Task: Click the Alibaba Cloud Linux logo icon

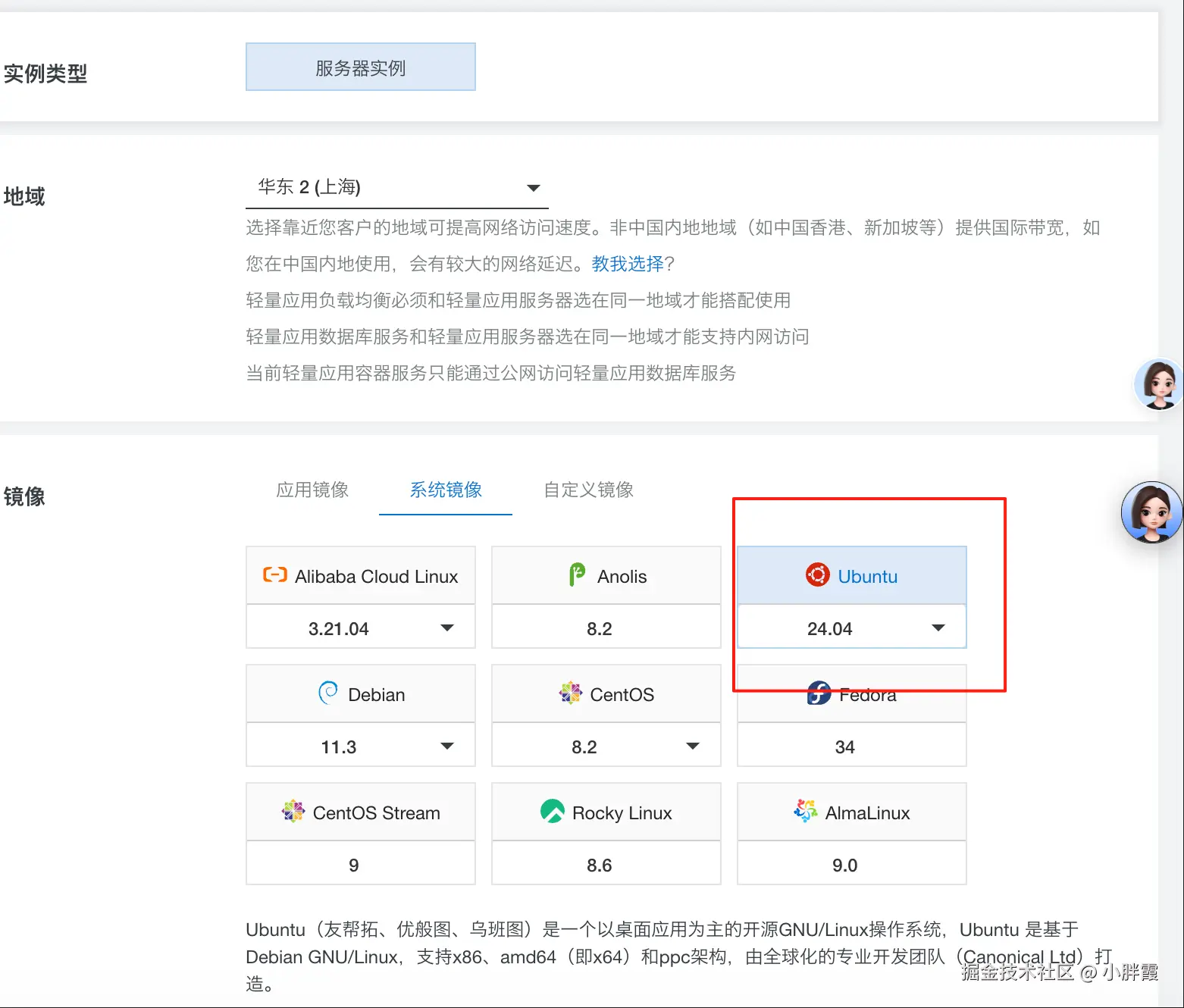Action: click(x=274, y=575)
